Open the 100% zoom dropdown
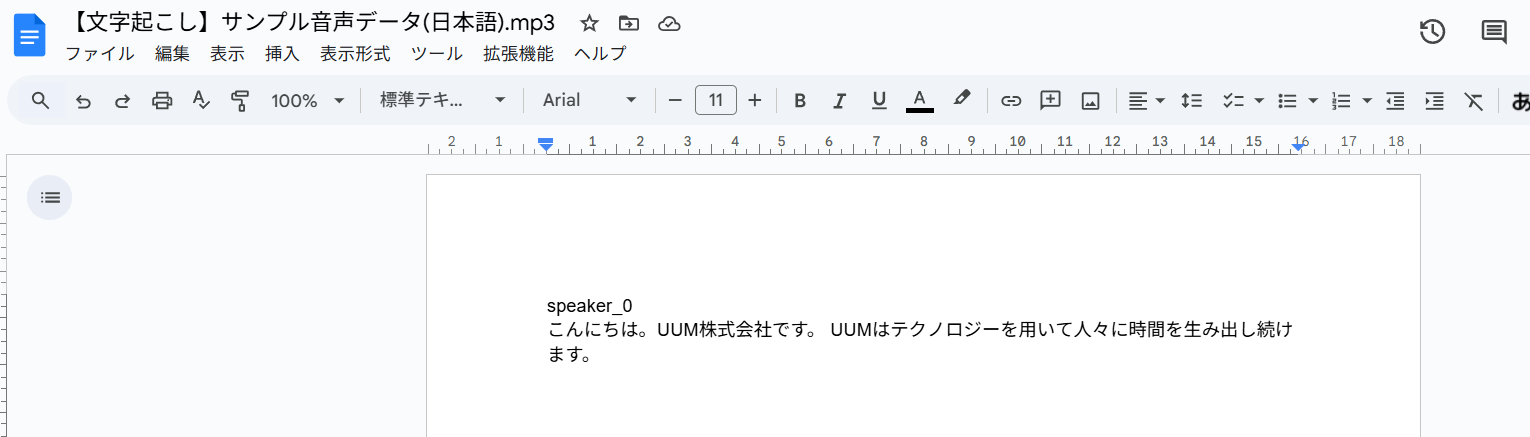The image size is (1530, 437). 308,100
